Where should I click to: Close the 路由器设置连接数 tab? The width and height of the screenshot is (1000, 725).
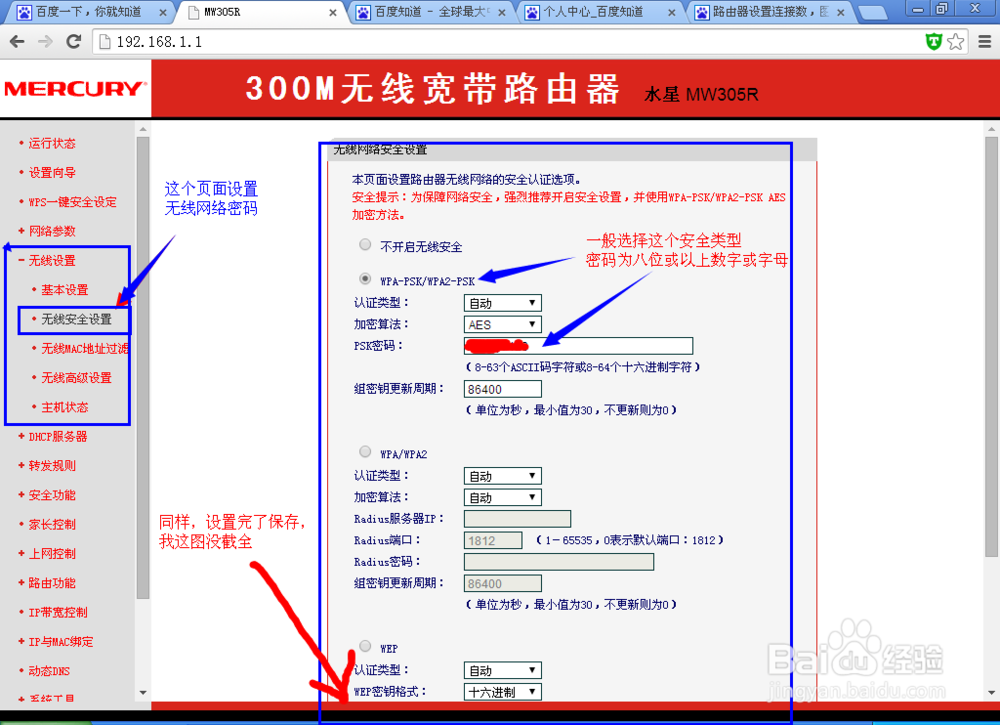point(841,12)
